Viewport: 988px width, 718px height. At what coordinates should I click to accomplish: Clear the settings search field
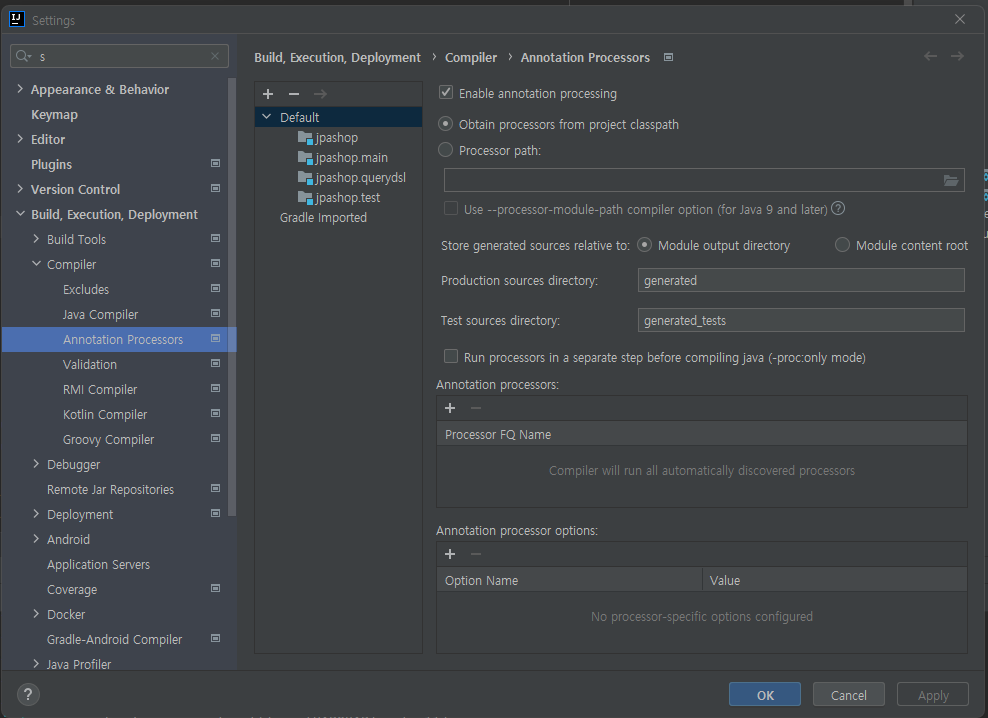pos(215,56)
